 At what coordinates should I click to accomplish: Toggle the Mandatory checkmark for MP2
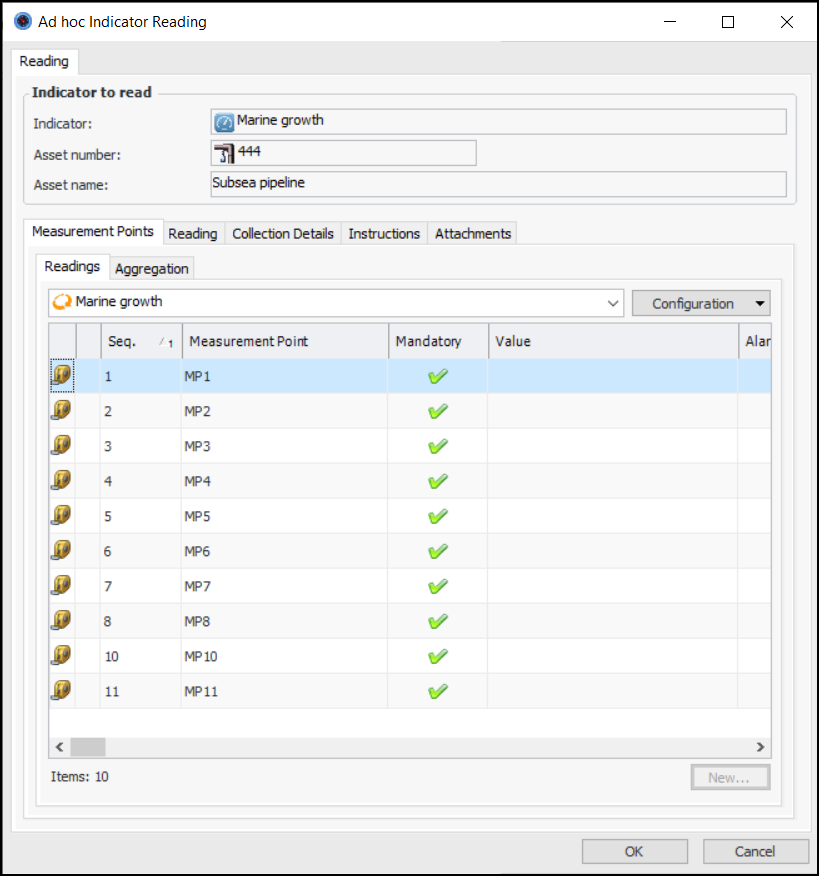(x=437, y=411)
